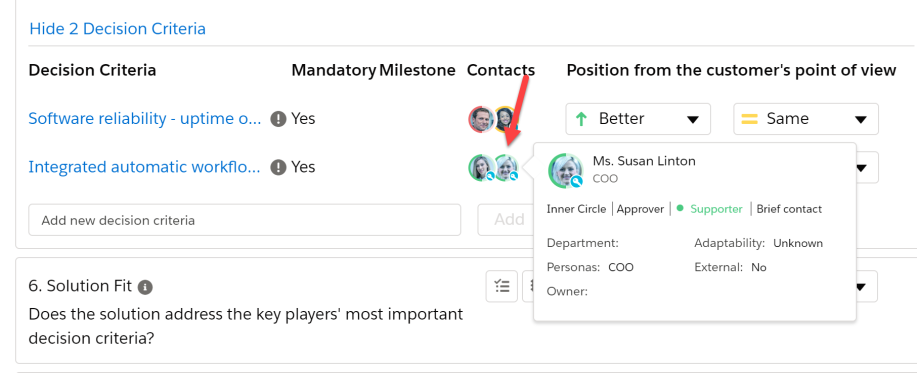The width and height of the screenshot is (917, 373).
Task: Open Integrated automatic workflow criteria link
Action: [x=145, y=167]
